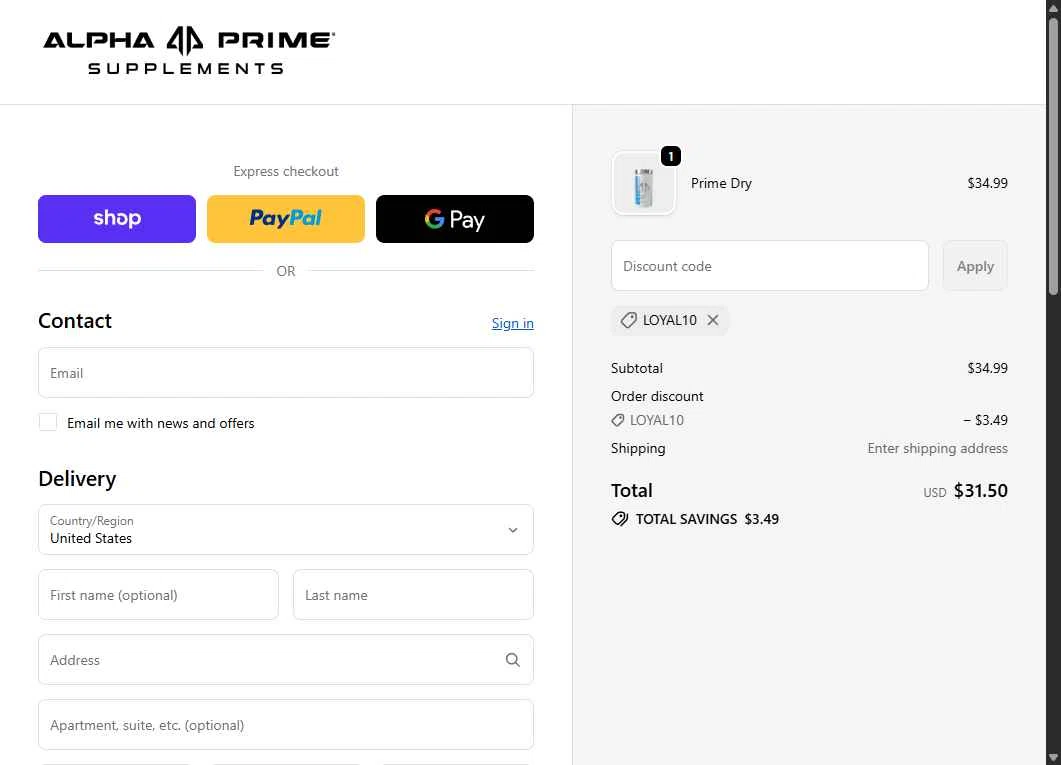Click into the Address field

[x=286, y=659]
